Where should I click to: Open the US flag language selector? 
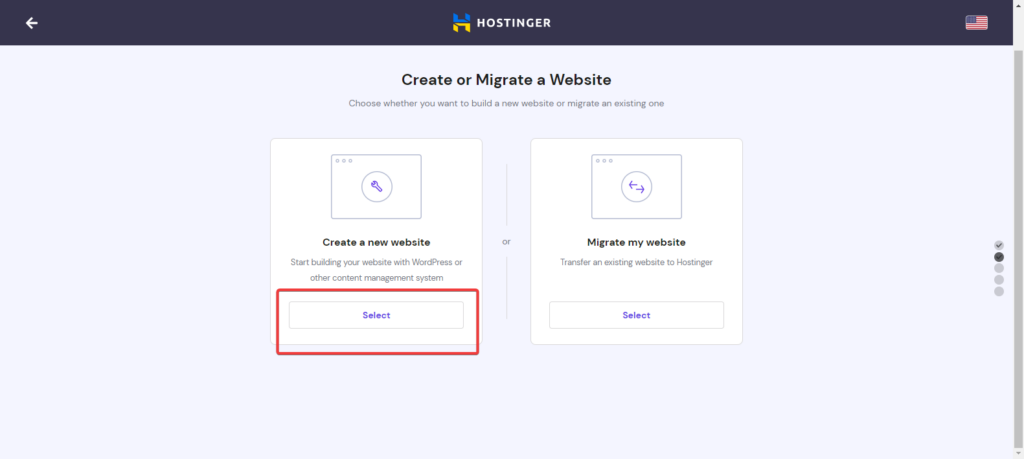click(x=976, y=23)
